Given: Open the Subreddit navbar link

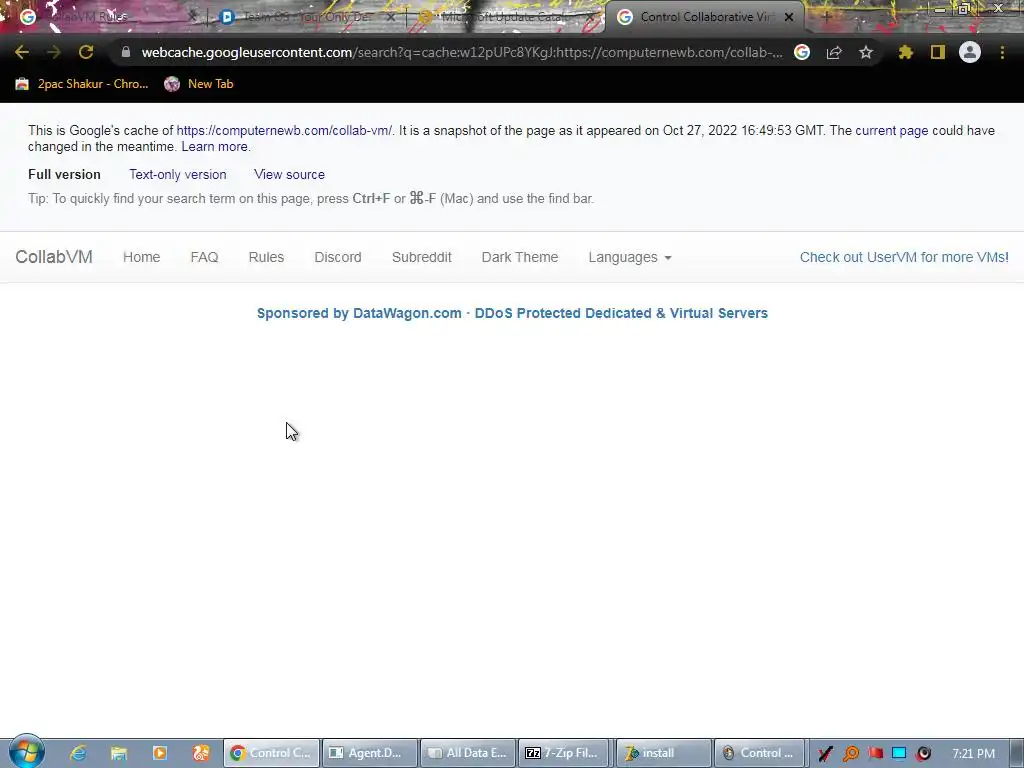Looking at the screenshot, I should [422, 257].
